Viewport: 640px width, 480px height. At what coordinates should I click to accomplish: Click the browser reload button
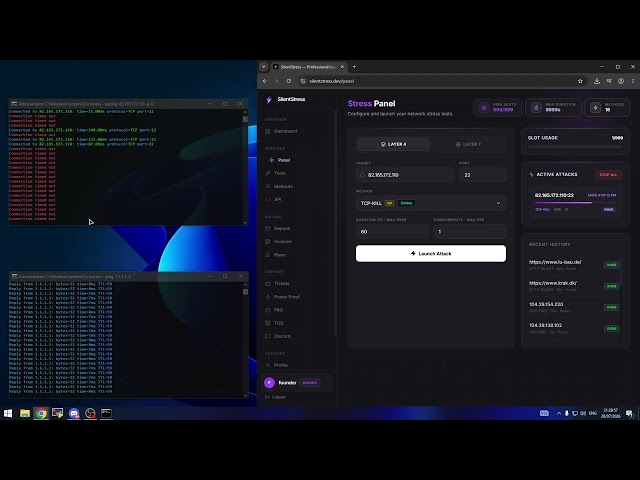[x=289, y=81]
